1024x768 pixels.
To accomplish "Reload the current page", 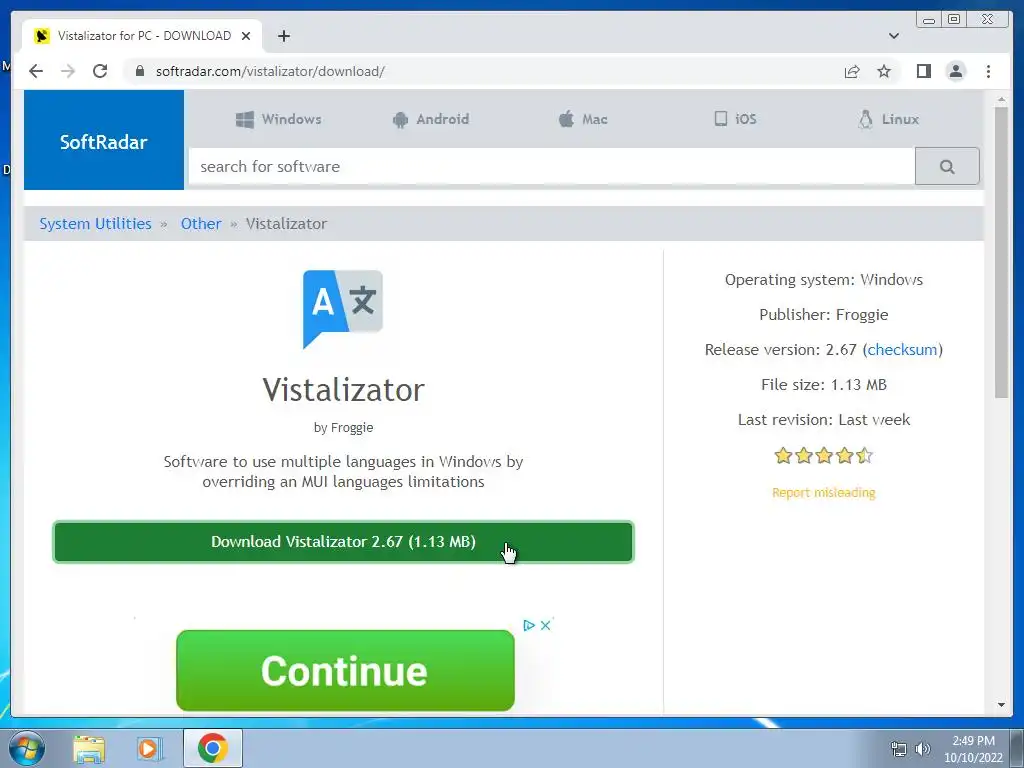I will click(100, 71).
